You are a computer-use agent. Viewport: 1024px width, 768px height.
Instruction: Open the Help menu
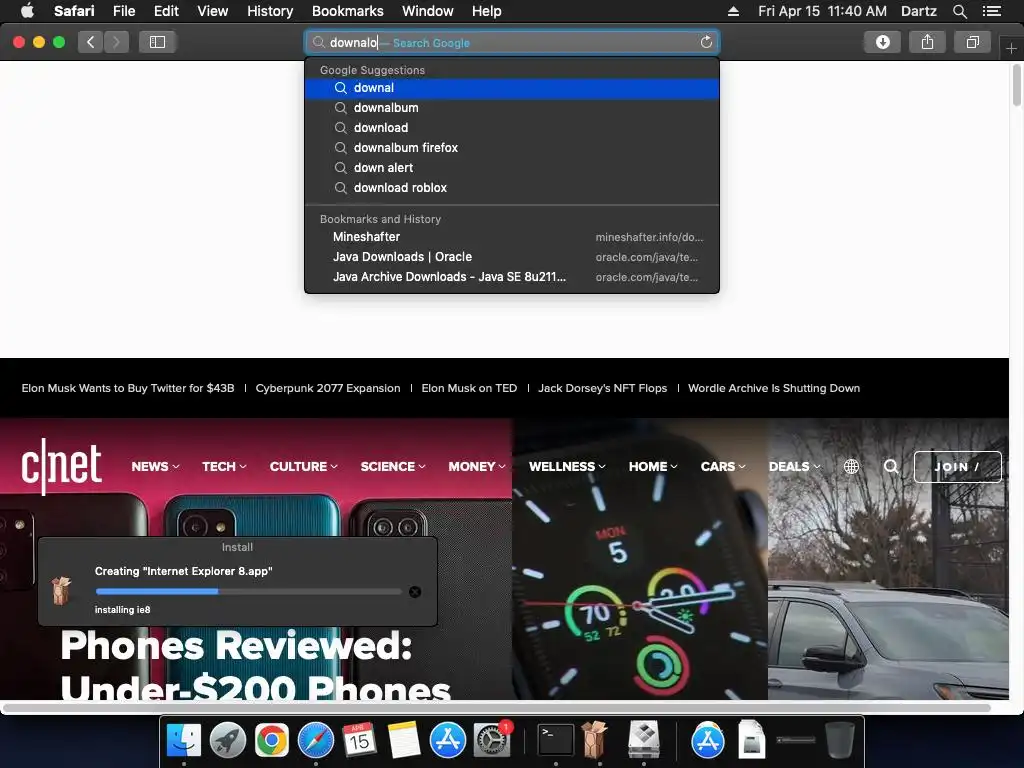click(x=487, y=11)
